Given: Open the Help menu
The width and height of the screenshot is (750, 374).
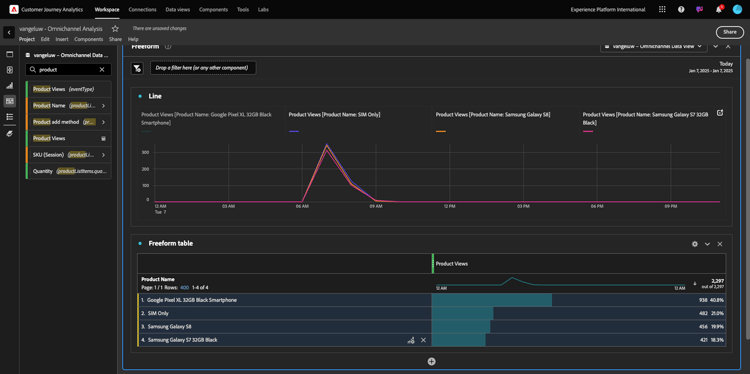Looking at the screenshot, I should 133,39.
